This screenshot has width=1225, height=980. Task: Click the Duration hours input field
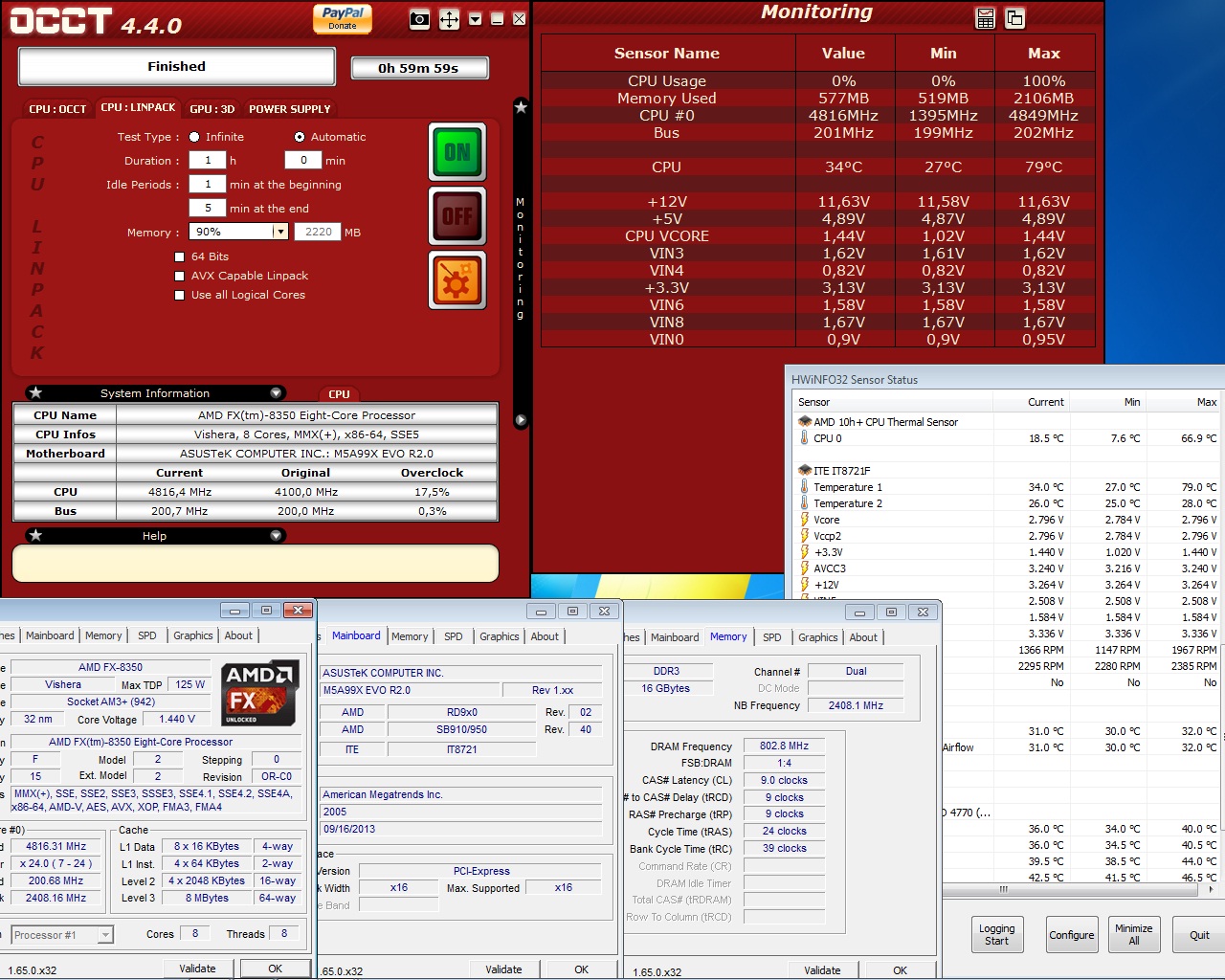(x=208, y=160)
